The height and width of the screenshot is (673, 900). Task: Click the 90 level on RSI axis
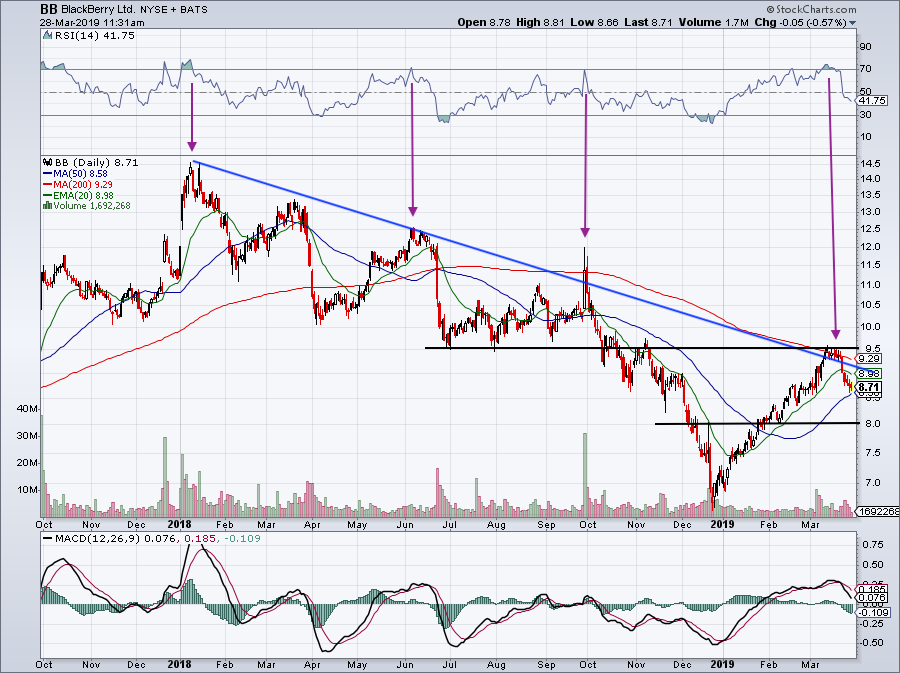(x=866, y=46)
